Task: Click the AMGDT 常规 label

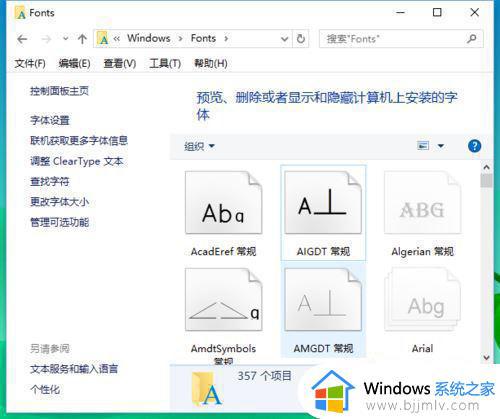Action: point(323,349)
